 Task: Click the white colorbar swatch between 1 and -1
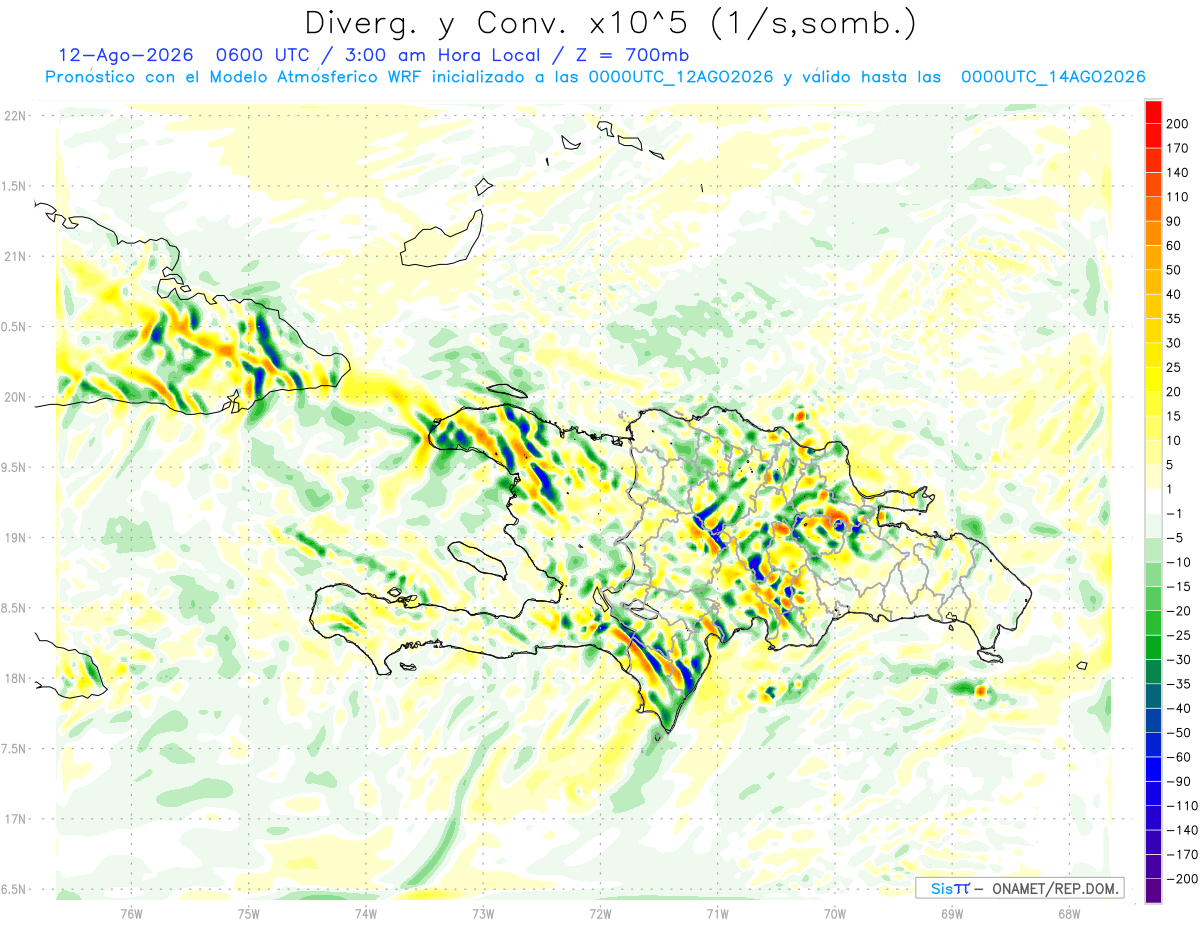[x=1153, y=501]
